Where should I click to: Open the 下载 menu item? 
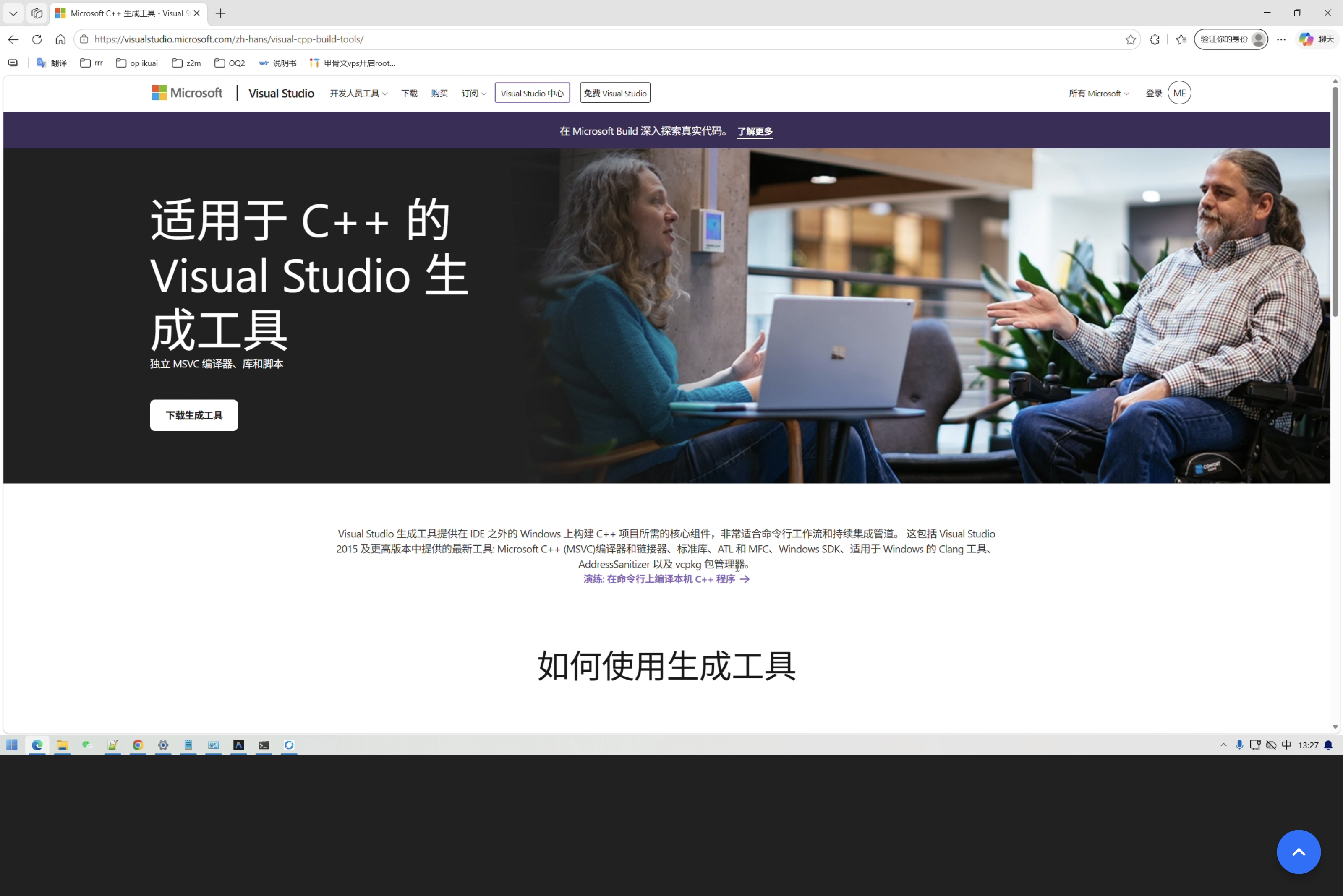click(409, 93)
